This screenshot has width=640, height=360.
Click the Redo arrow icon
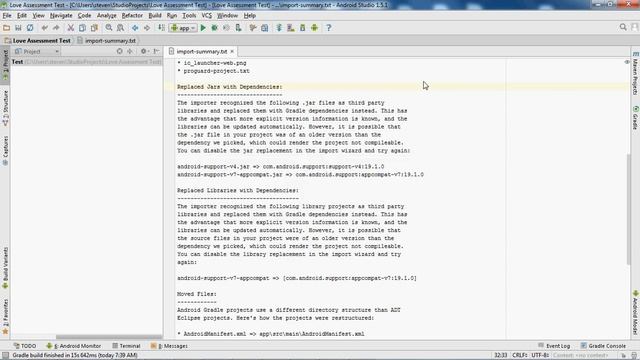point(56,28)
